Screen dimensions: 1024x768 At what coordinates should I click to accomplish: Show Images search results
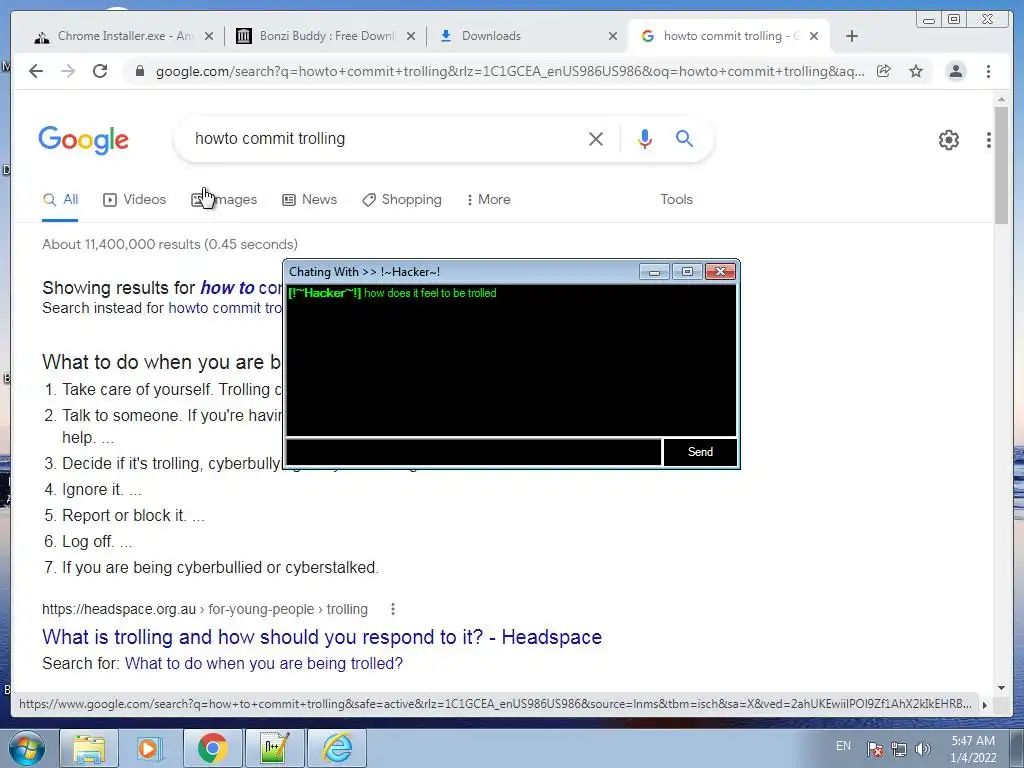(x=224, y=199)
